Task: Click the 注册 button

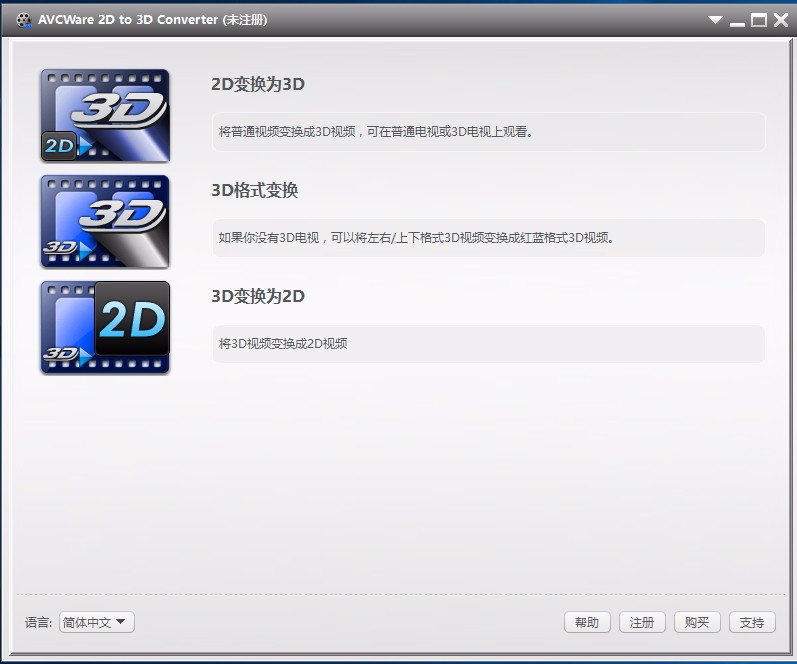Action: 642,622
